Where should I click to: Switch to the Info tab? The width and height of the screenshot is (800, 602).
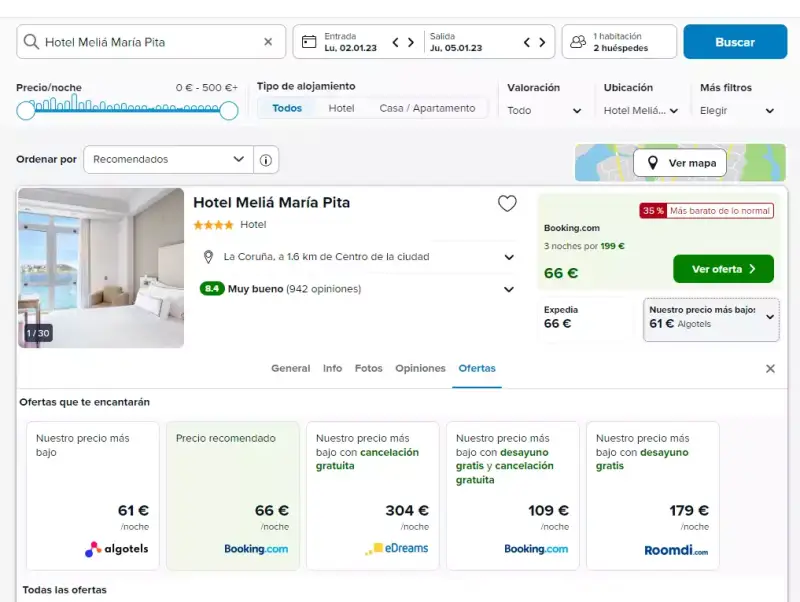(x=332, y=368)
